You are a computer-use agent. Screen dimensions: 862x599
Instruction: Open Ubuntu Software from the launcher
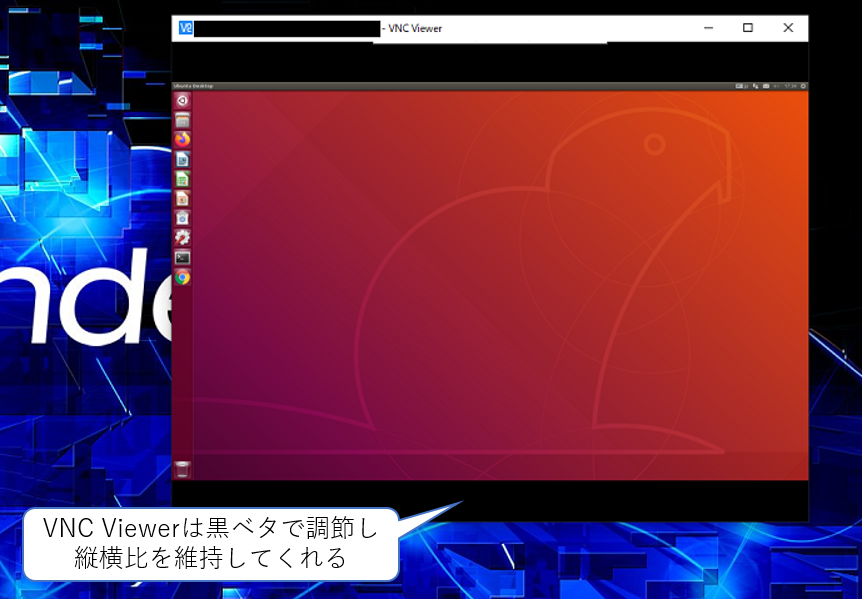[x=183, y=218]
